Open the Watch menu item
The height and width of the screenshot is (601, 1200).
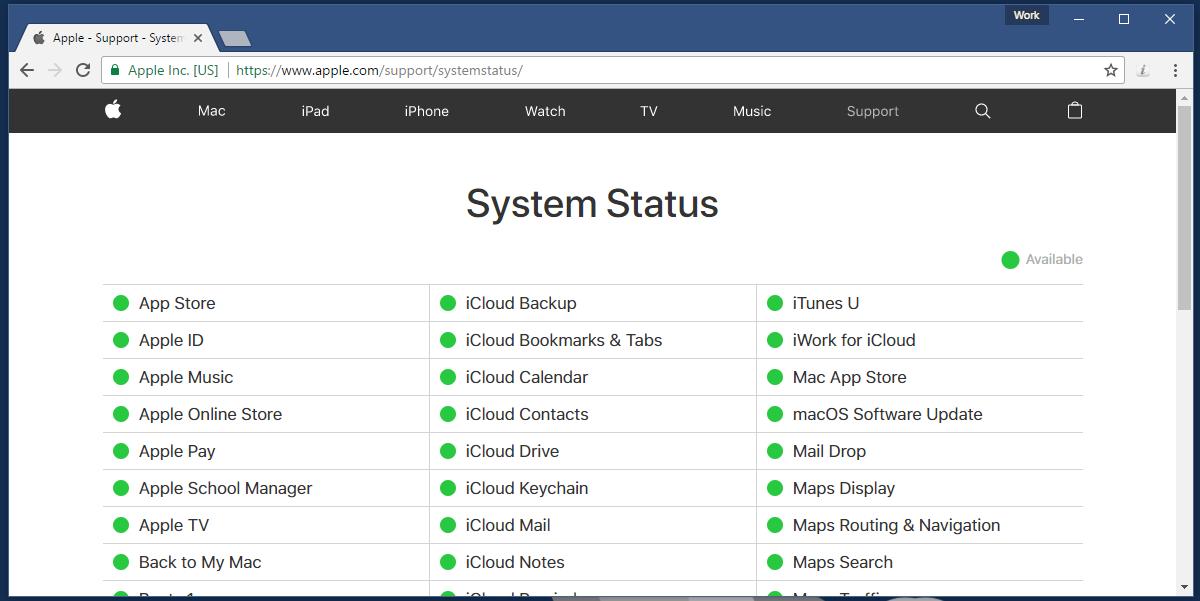pyautogui.click(x=545, y=111)
